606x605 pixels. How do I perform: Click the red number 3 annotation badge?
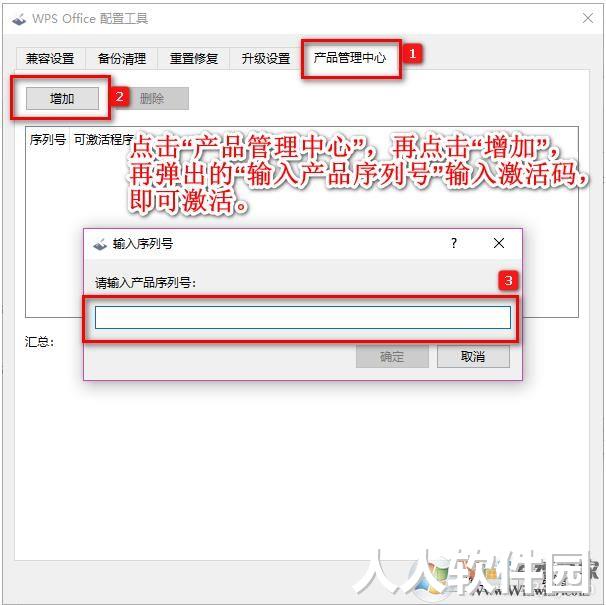(508, 280)
